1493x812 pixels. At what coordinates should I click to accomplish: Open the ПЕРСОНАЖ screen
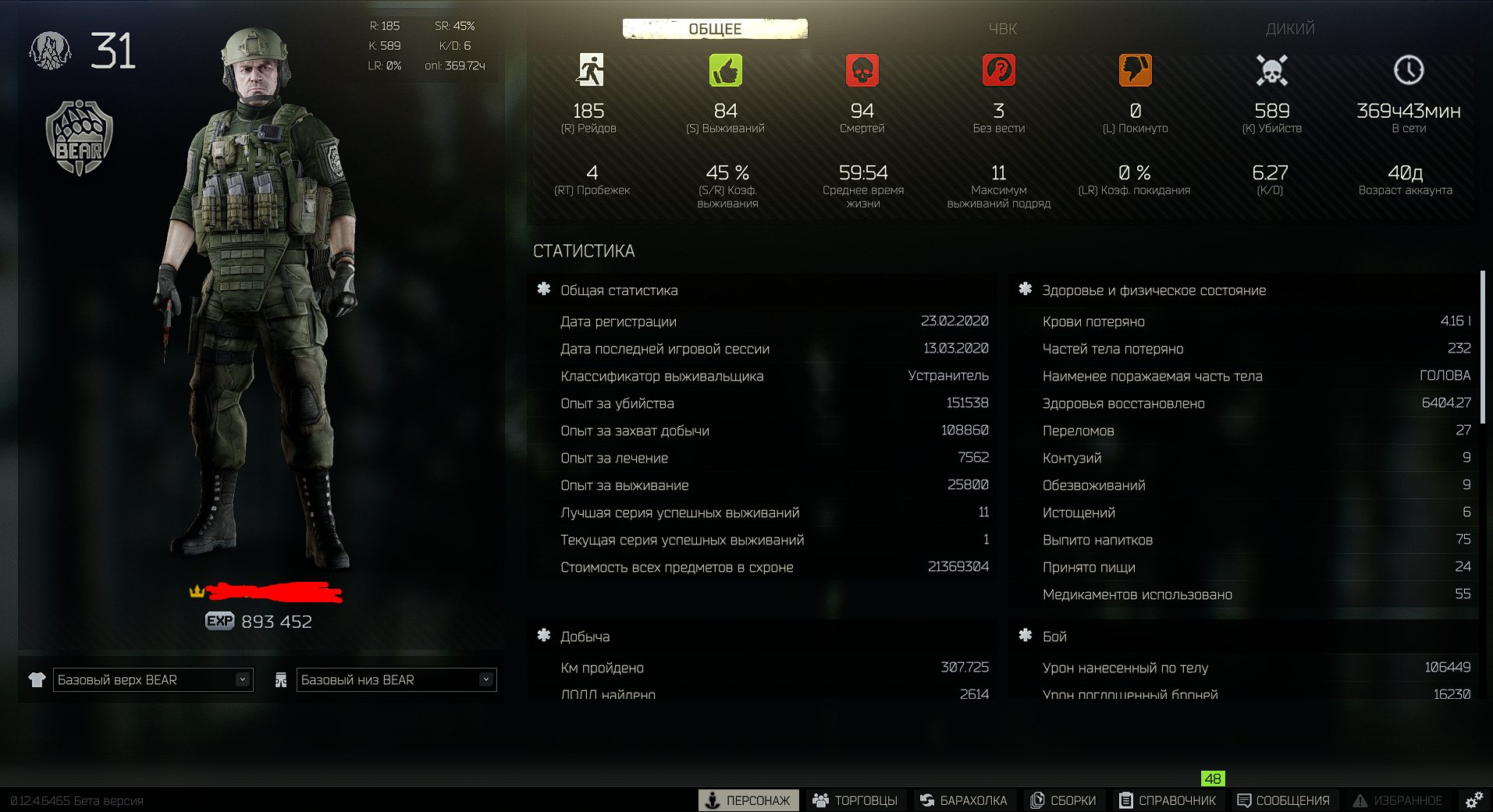(x=748, y=800)
